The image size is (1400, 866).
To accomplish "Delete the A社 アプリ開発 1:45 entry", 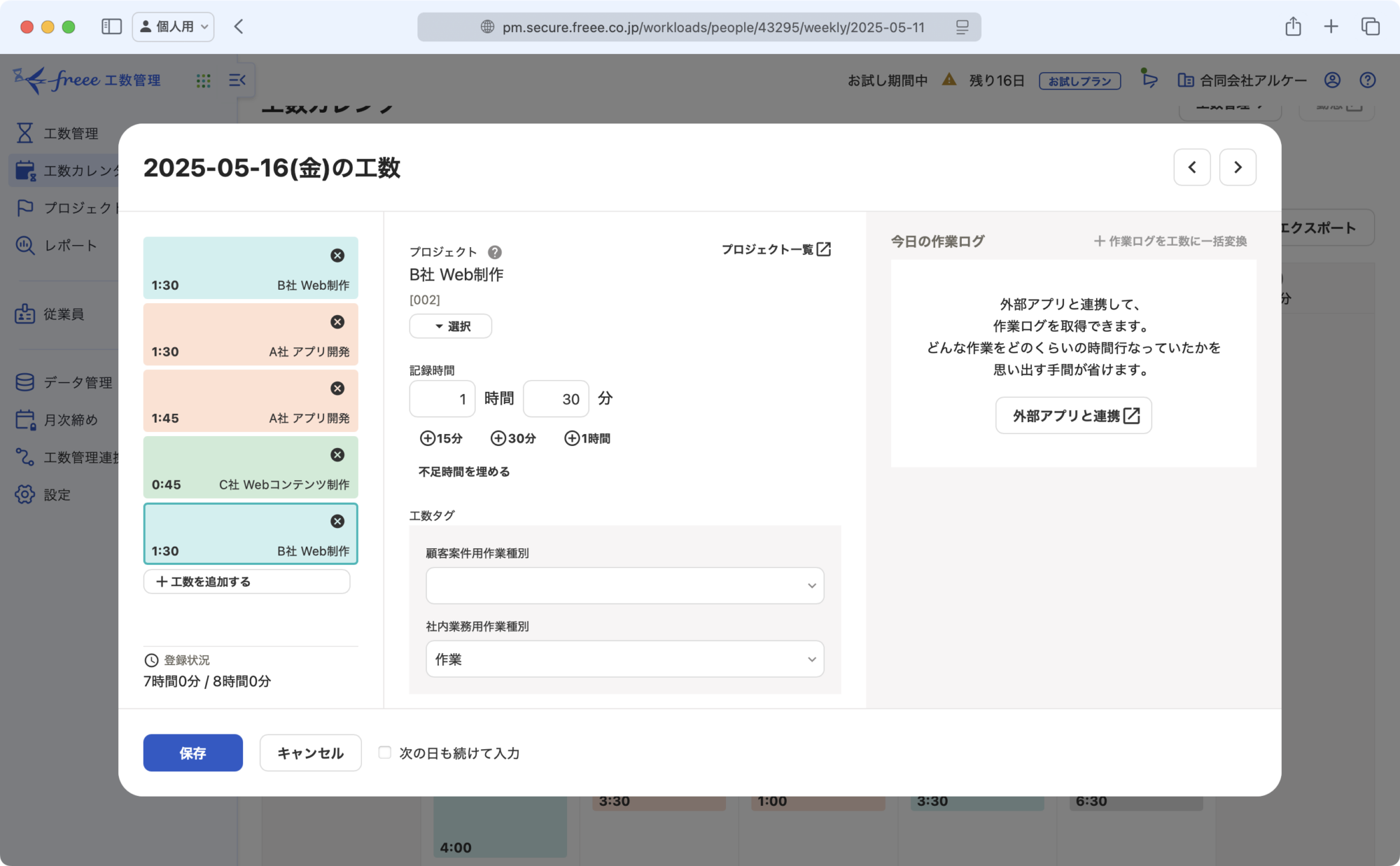I will pos(337,388).
